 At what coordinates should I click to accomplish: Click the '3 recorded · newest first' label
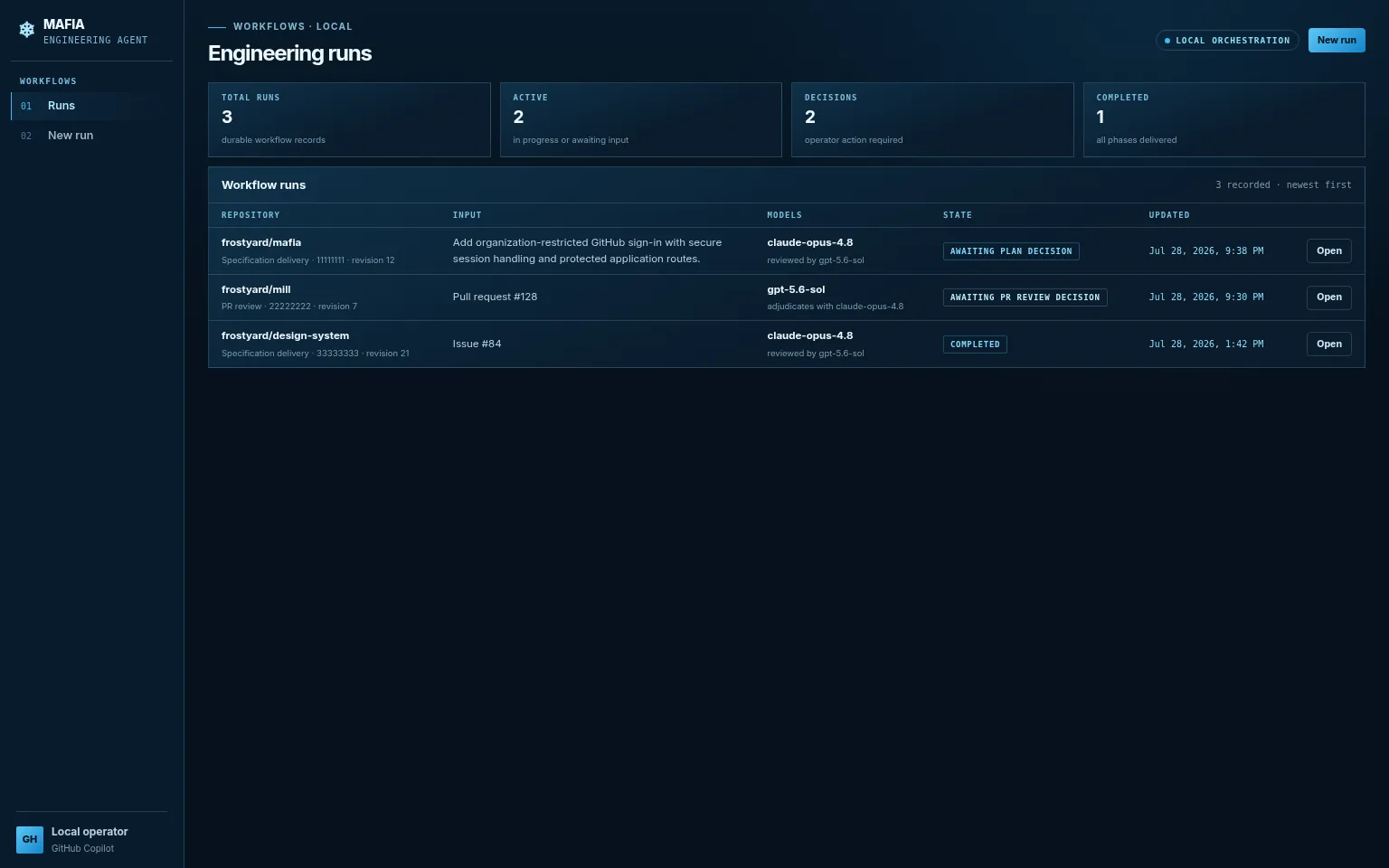pyautogui.click(x=1283, y=184)
